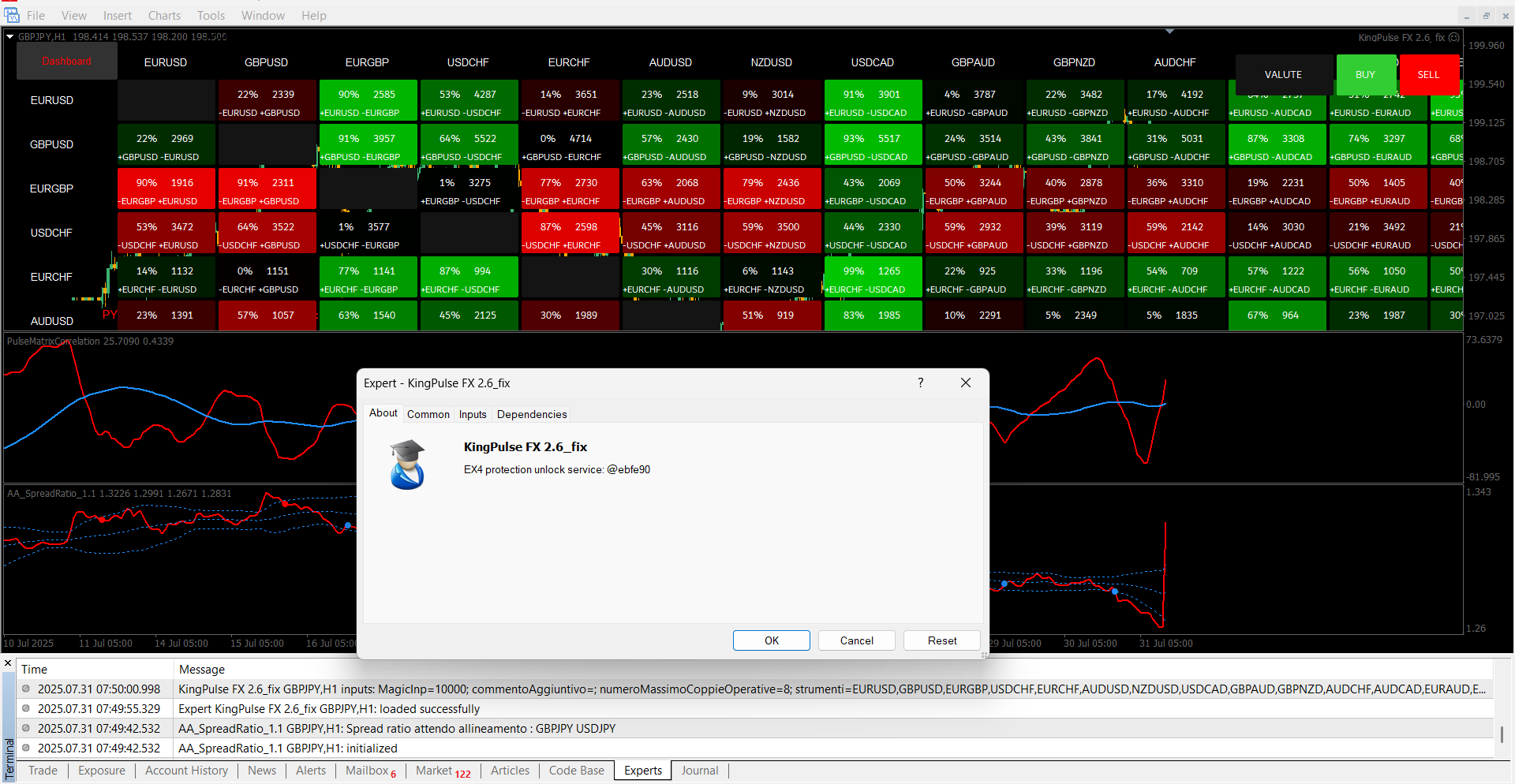1515x784 pixels.
Task: Open the Charts menu
Action: 164,16
